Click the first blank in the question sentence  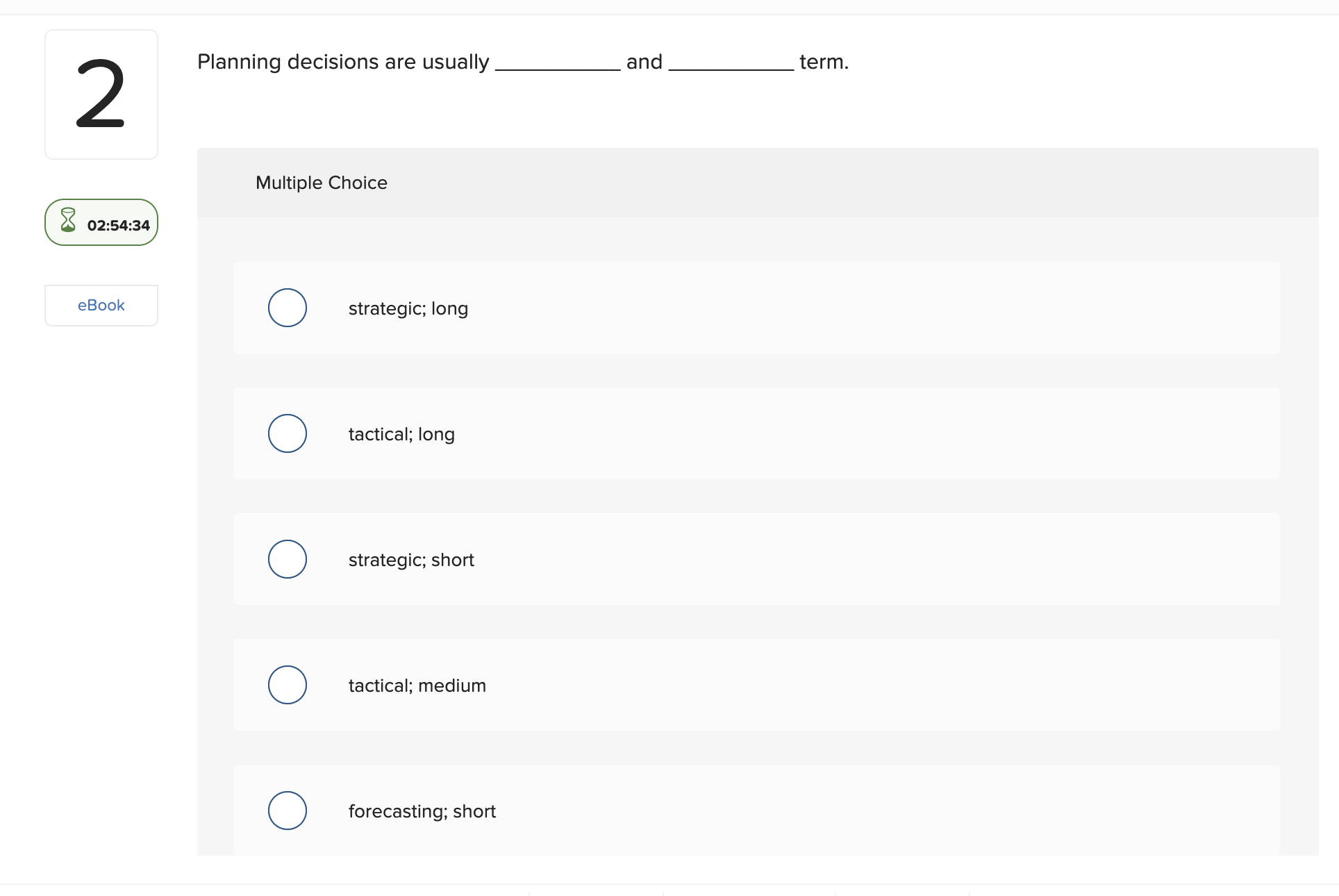[557, 66]
